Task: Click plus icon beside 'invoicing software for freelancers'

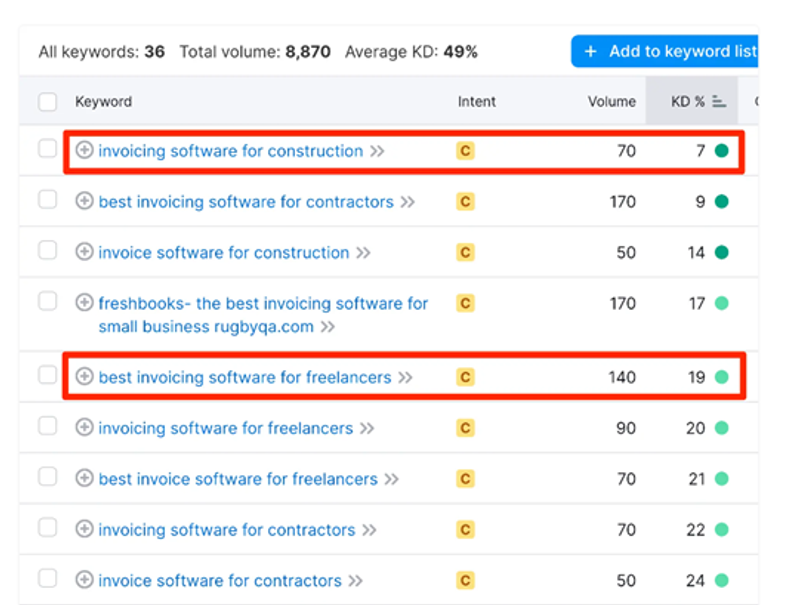Action: pyautogui.click(x=84, y=427)
